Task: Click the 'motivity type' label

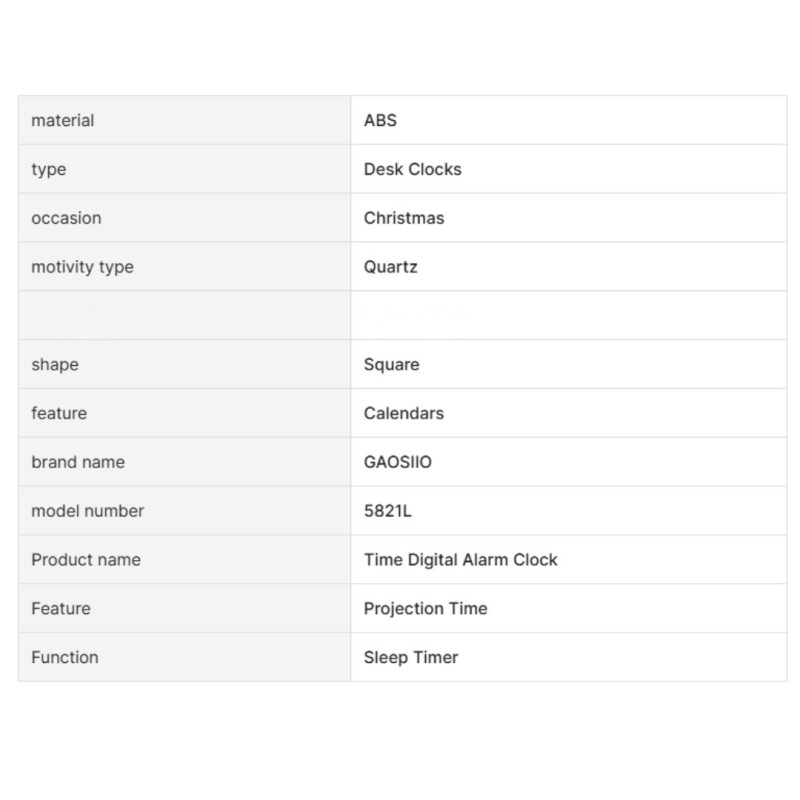Action: point(82,267)
